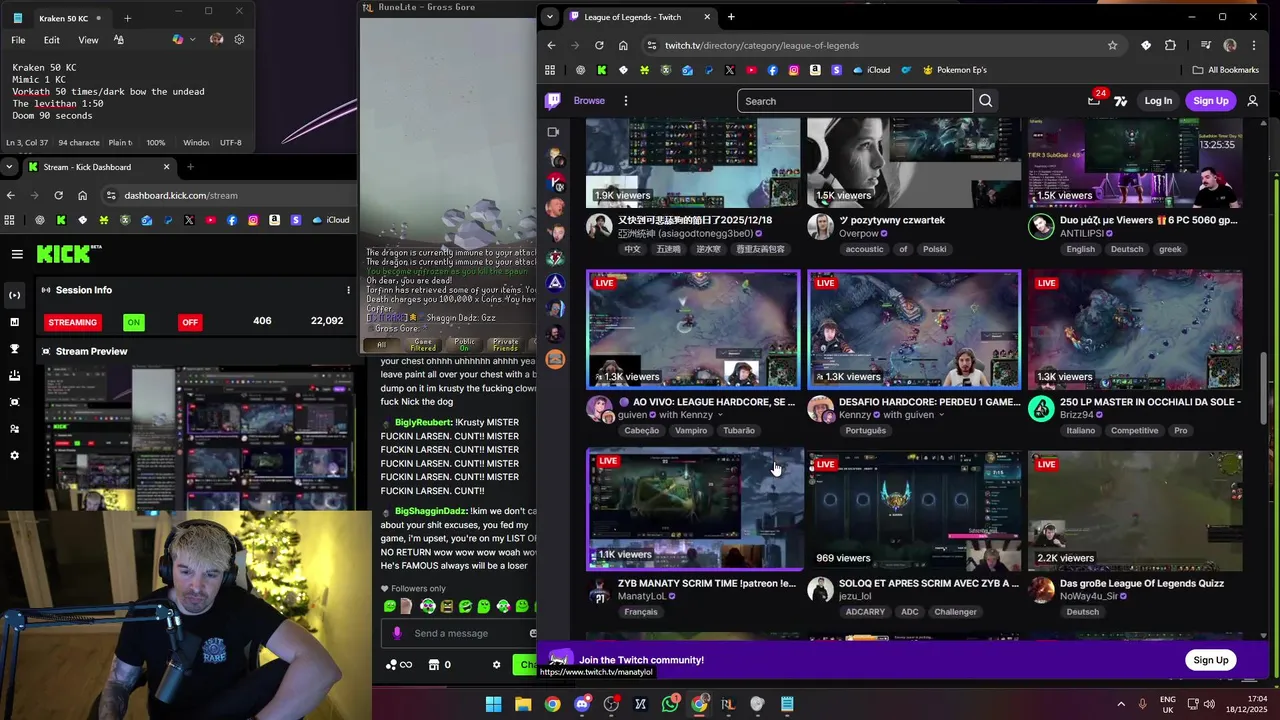Open iCloud bookmark in Twitch window
1280x720 pixels.
[870, 70]
